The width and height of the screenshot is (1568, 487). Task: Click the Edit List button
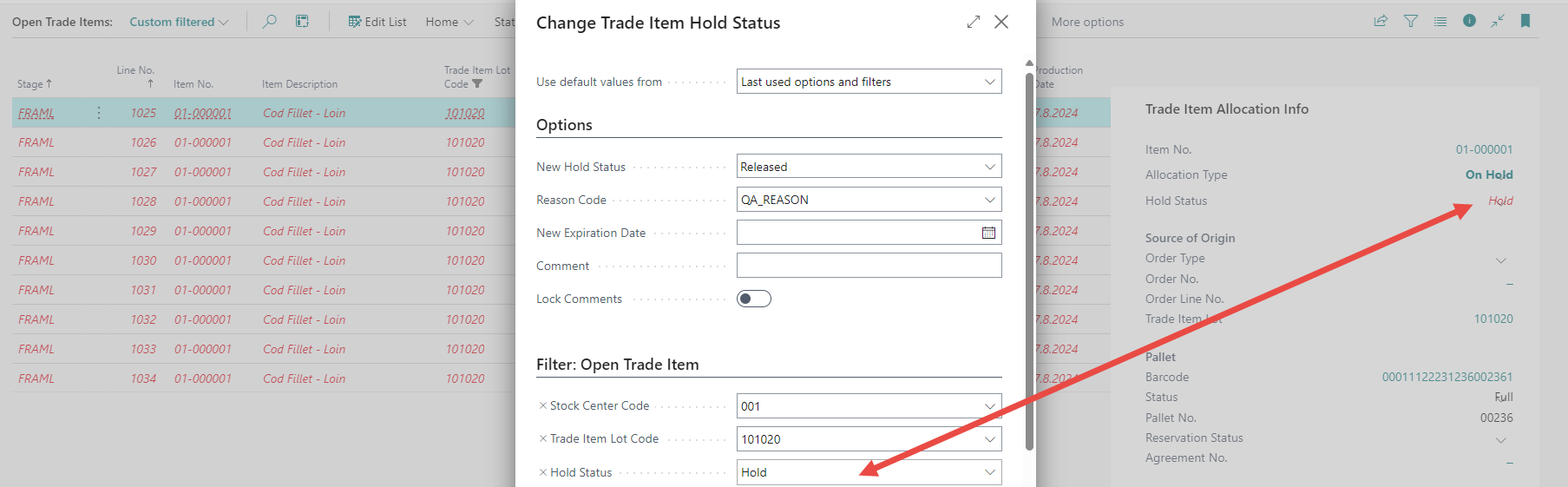(377, 22)
